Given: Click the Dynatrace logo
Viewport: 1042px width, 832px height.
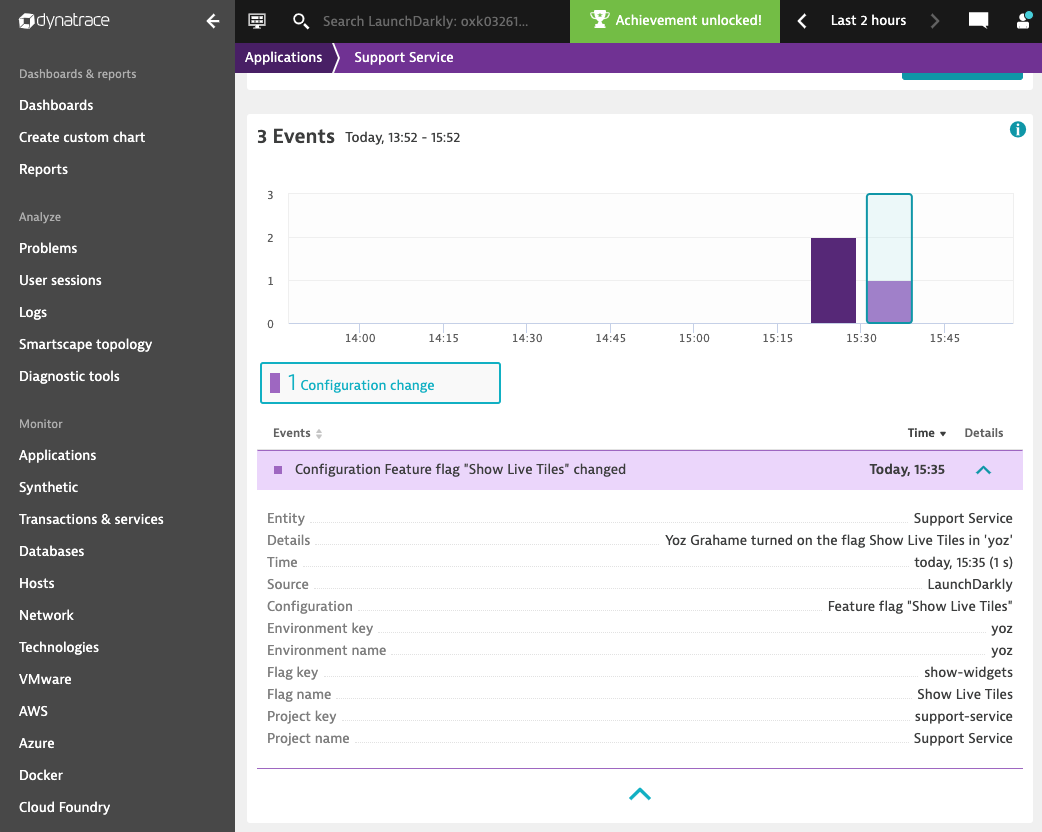Looking at the screenshot, I should coord(64,20).
